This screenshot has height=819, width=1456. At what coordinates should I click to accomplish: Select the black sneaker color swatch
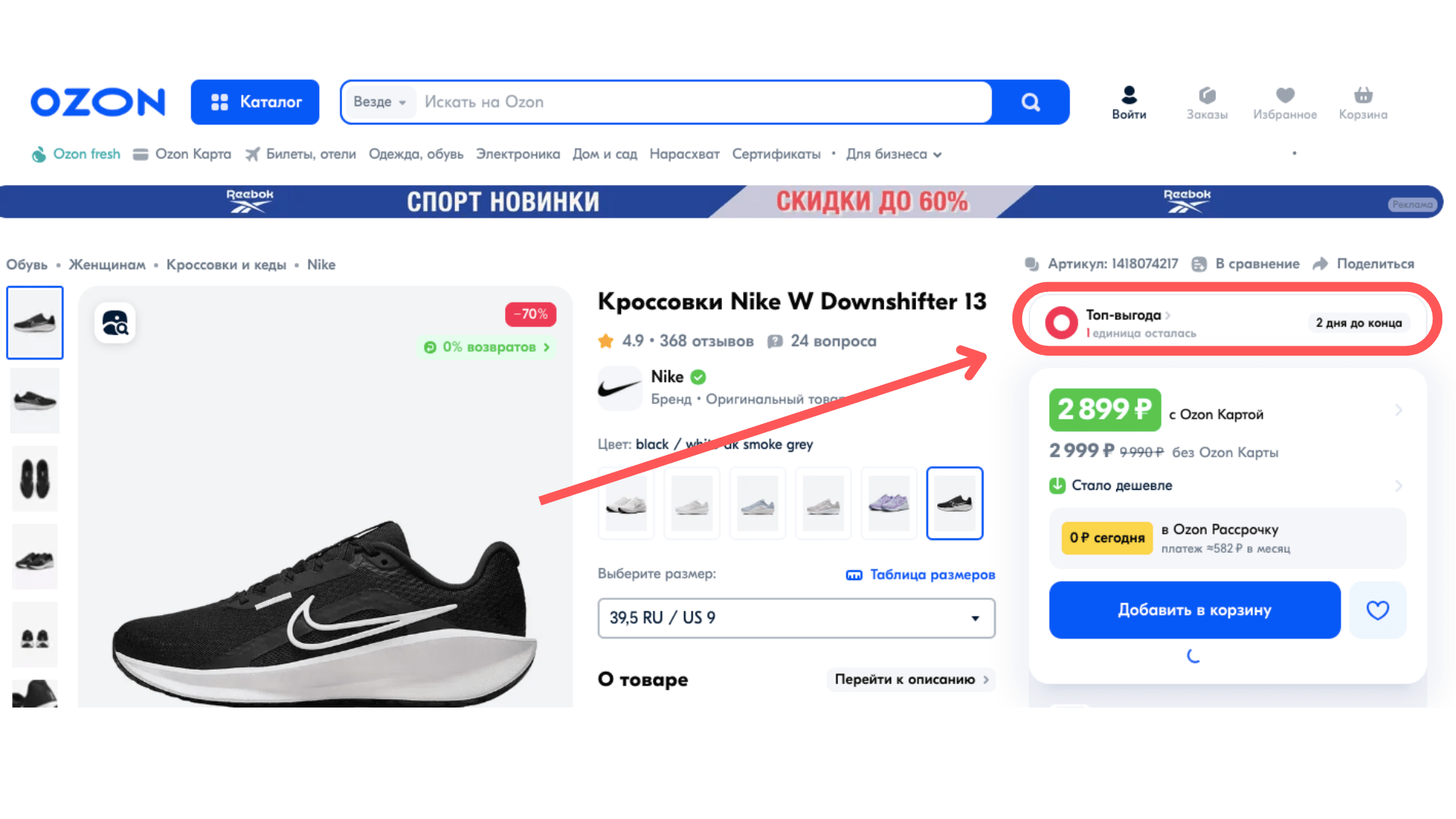pyautogui.click(x=955, y=504)
